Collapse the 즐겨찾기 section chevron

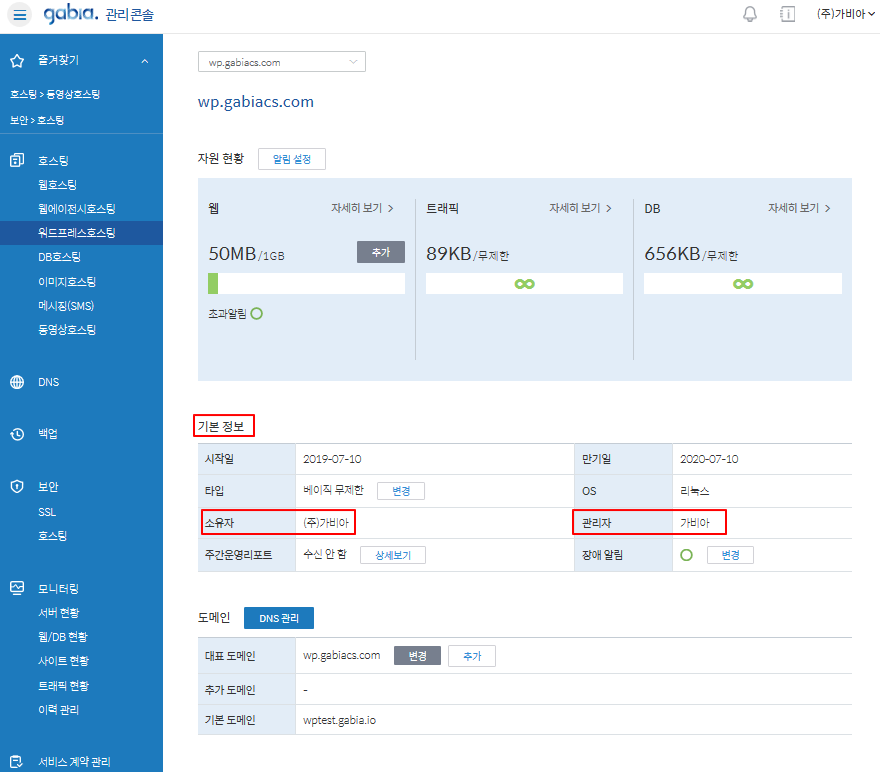[145, 61]
